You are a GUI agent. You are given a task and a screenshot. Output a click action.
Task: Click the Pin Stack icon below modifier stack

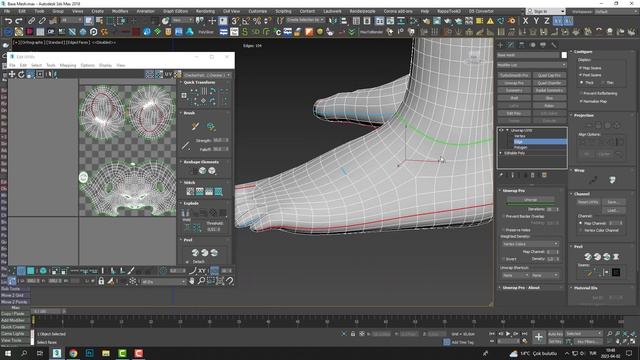coord(501,175)
